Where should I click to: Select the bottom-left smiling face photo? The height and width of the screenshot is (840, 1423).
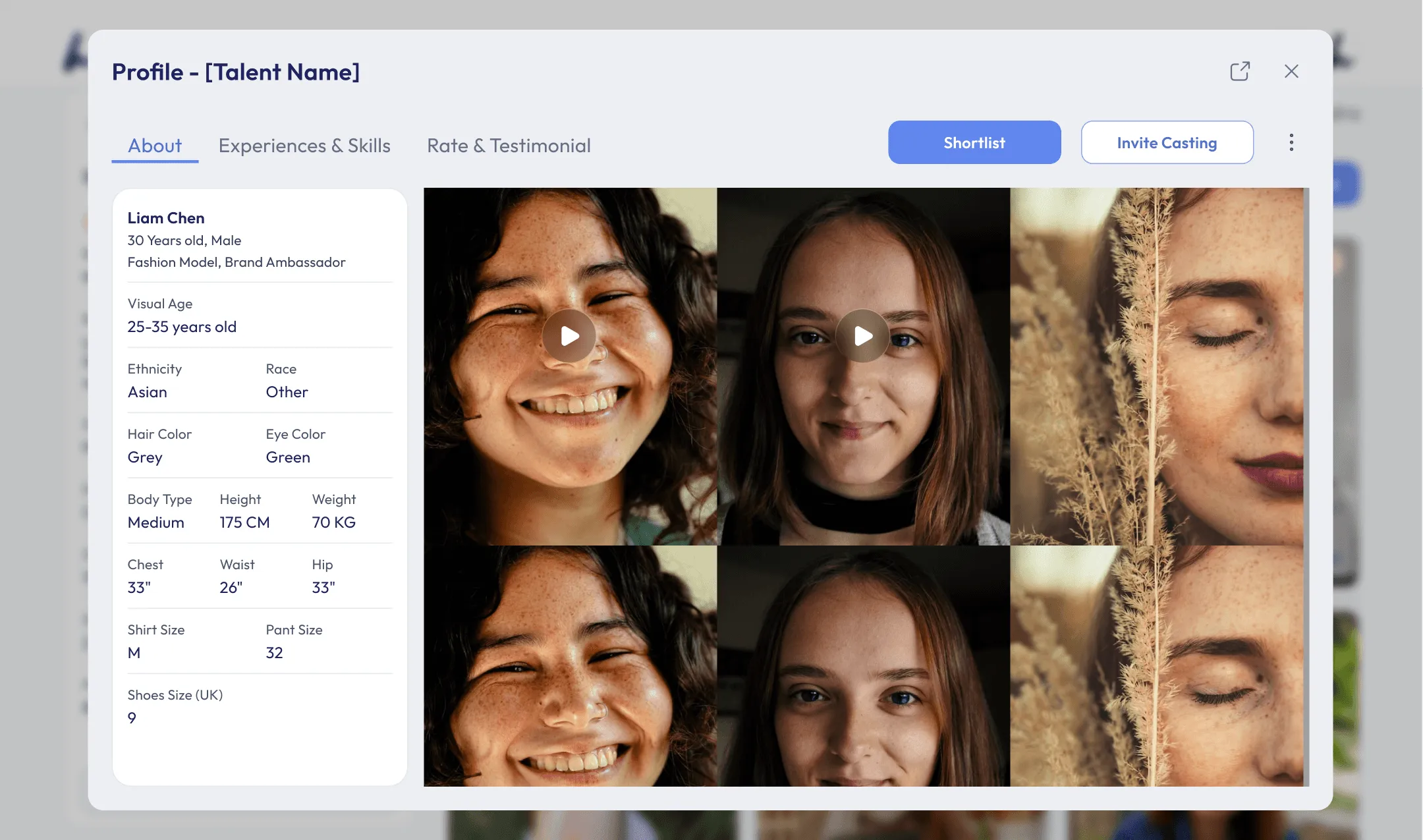570,666
